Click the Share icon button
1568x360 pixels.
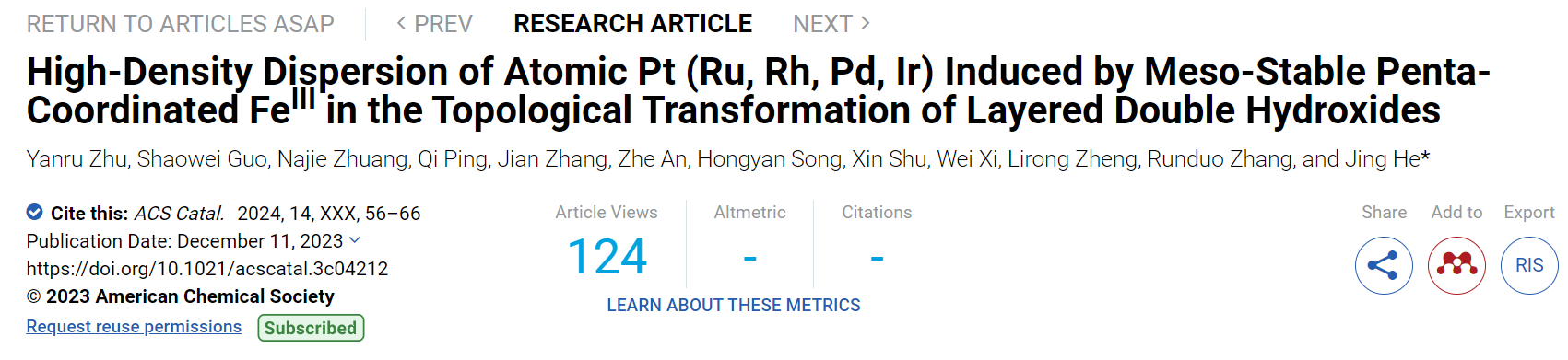click(1384, 265)
